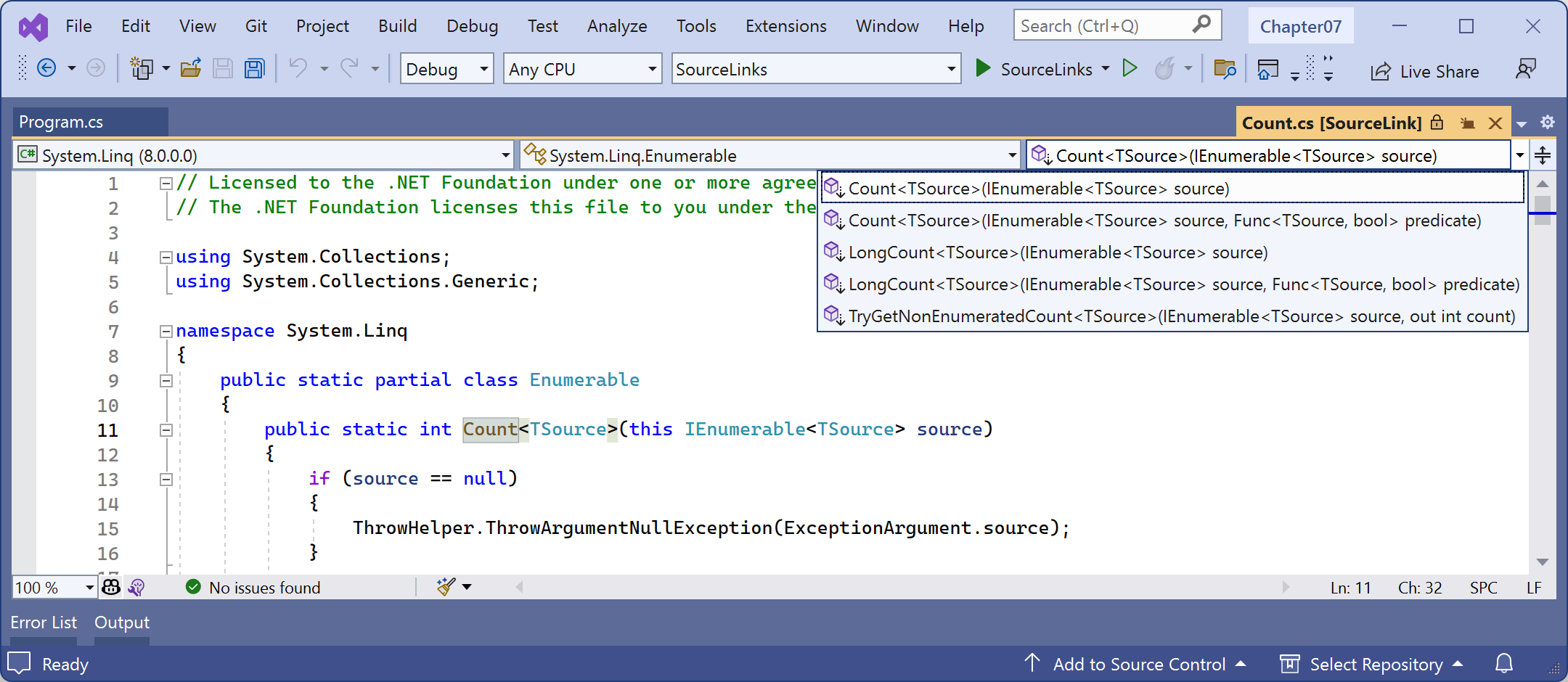Screen dimensions: 1568x682
Task: Click the Redo arrow icon
Action: click(x=350, y=68)
